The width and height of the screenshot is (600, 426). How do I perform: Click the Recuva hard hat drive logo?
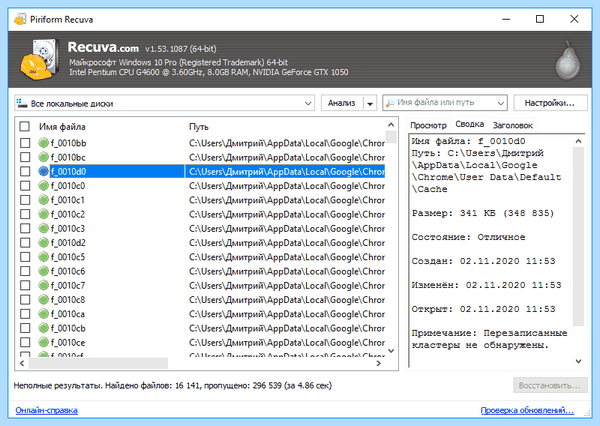point(39,59)
